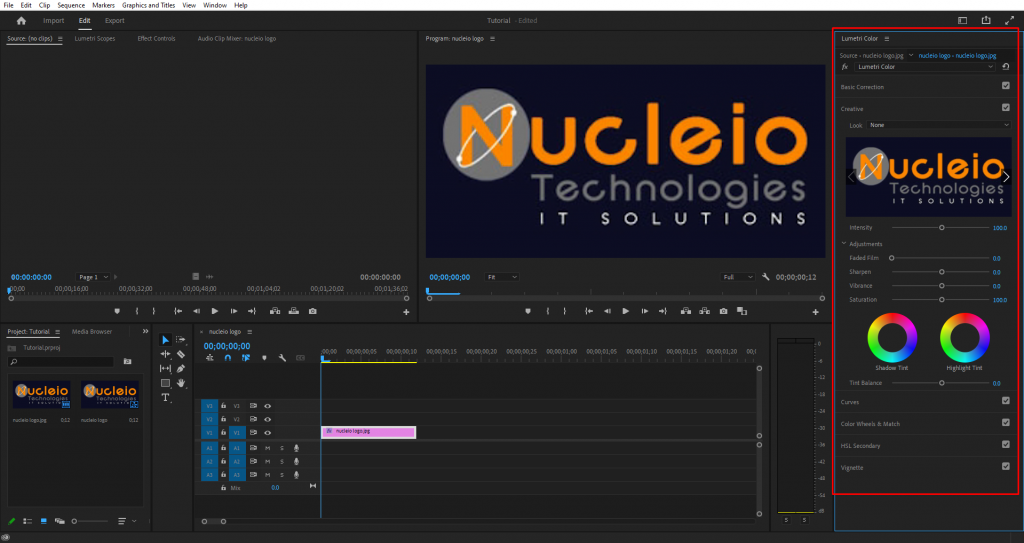Mute audio track A1
Screen dimensions: 1024x543
[268, 448]
